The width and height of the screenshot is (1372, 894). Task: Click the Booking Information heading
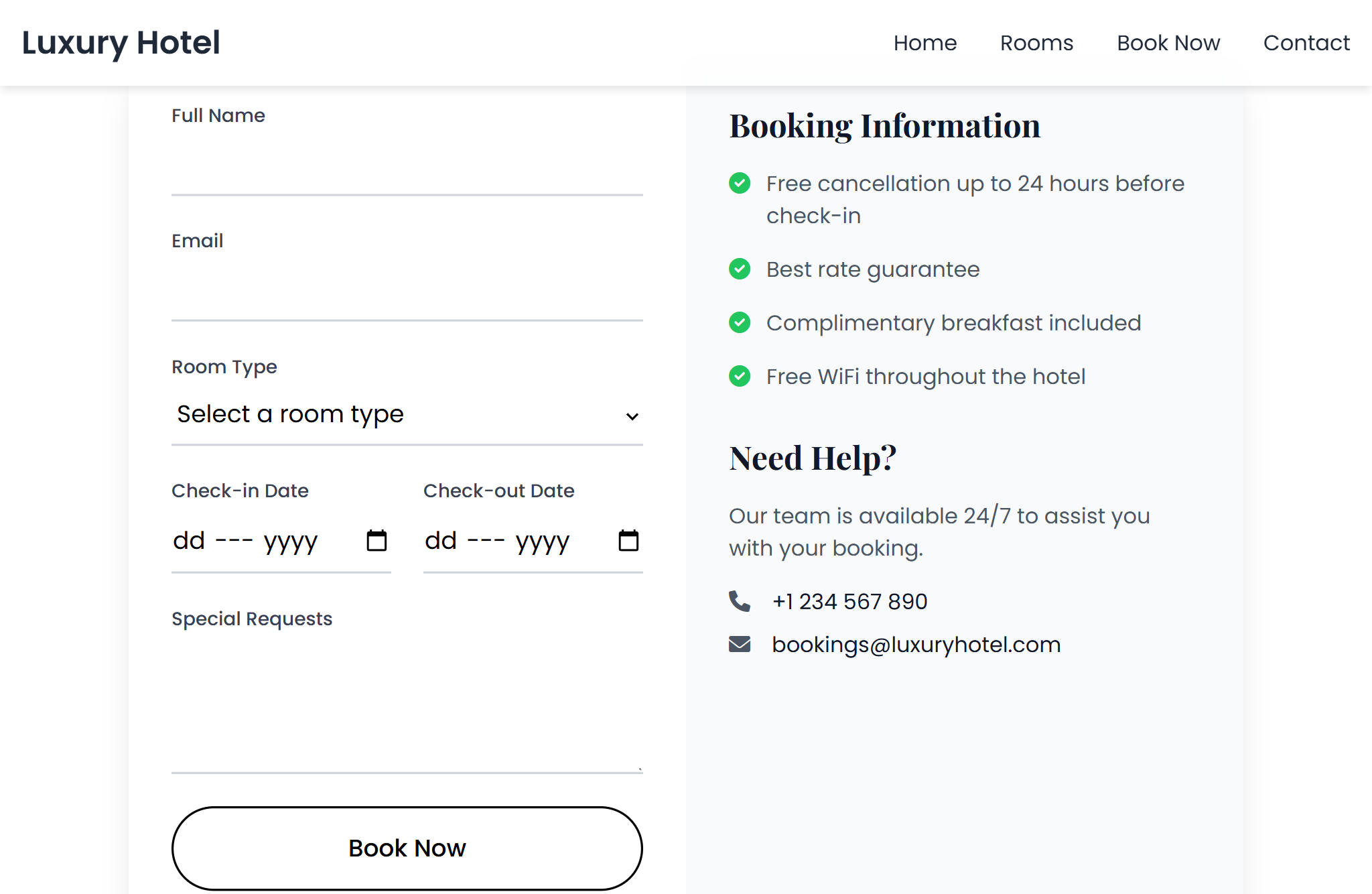tap(884, 126)
